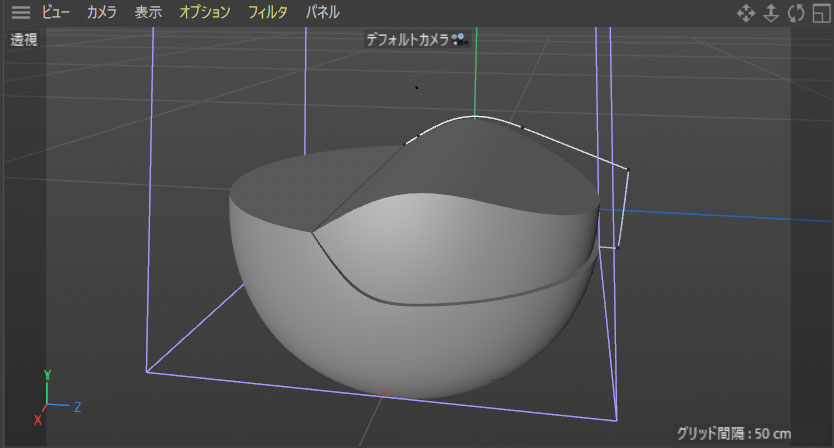Toggle the maximize viewport layout icon
This screenshot has height=448, width=834.
click(821, 13)
